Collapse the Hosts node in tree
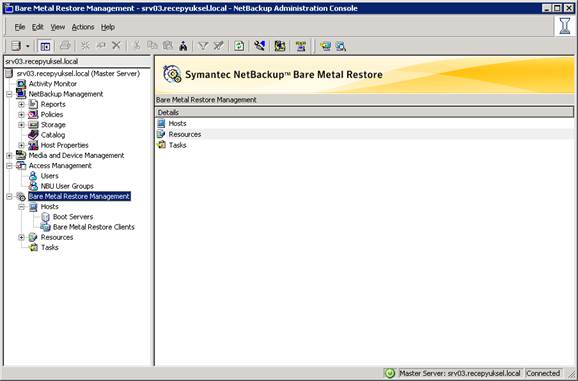Image resolution: width=578 pixels, height=381 pixels. point(21,207)
